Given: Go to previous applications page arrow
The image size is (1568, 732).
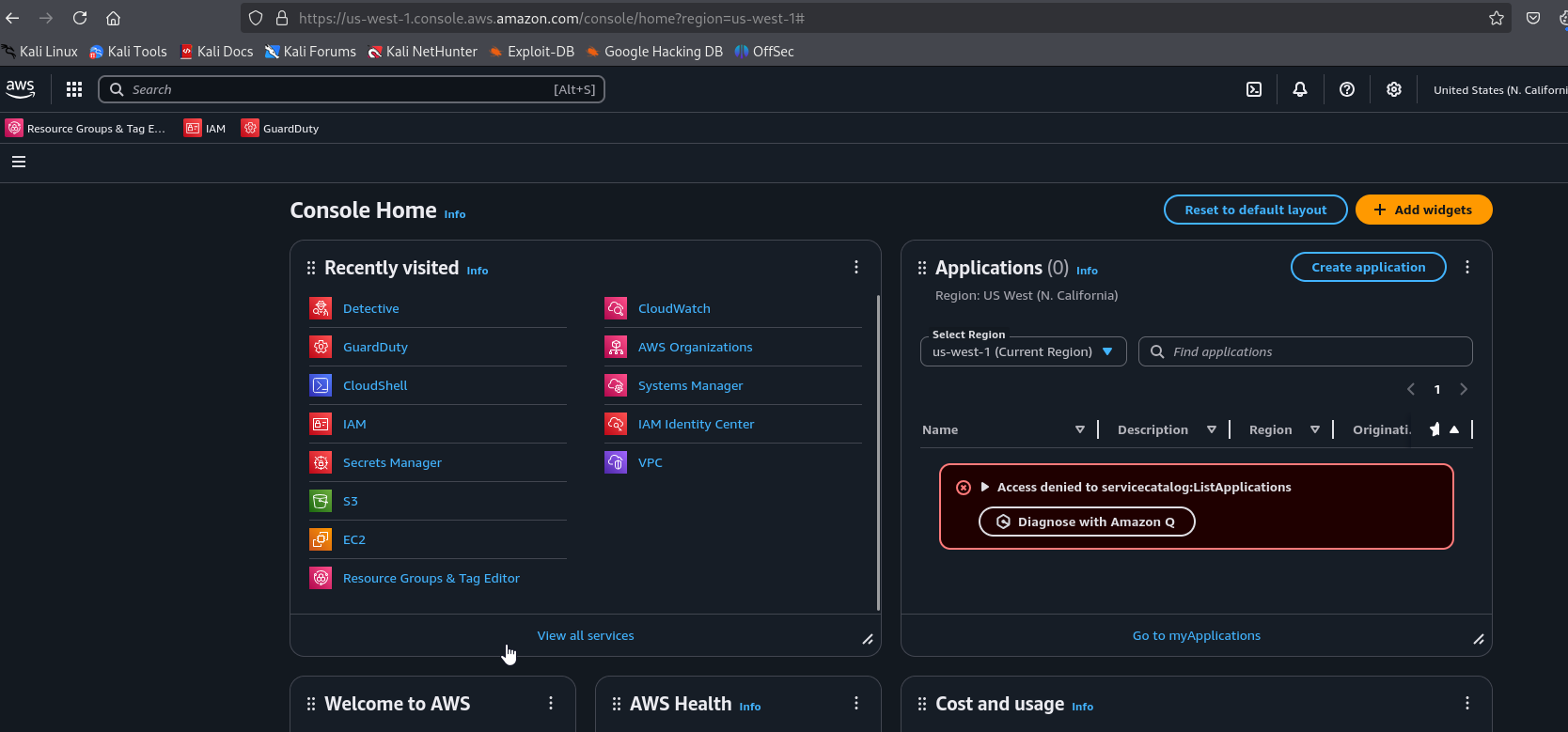Looking at the screenshot, I should click(1411, 389).
